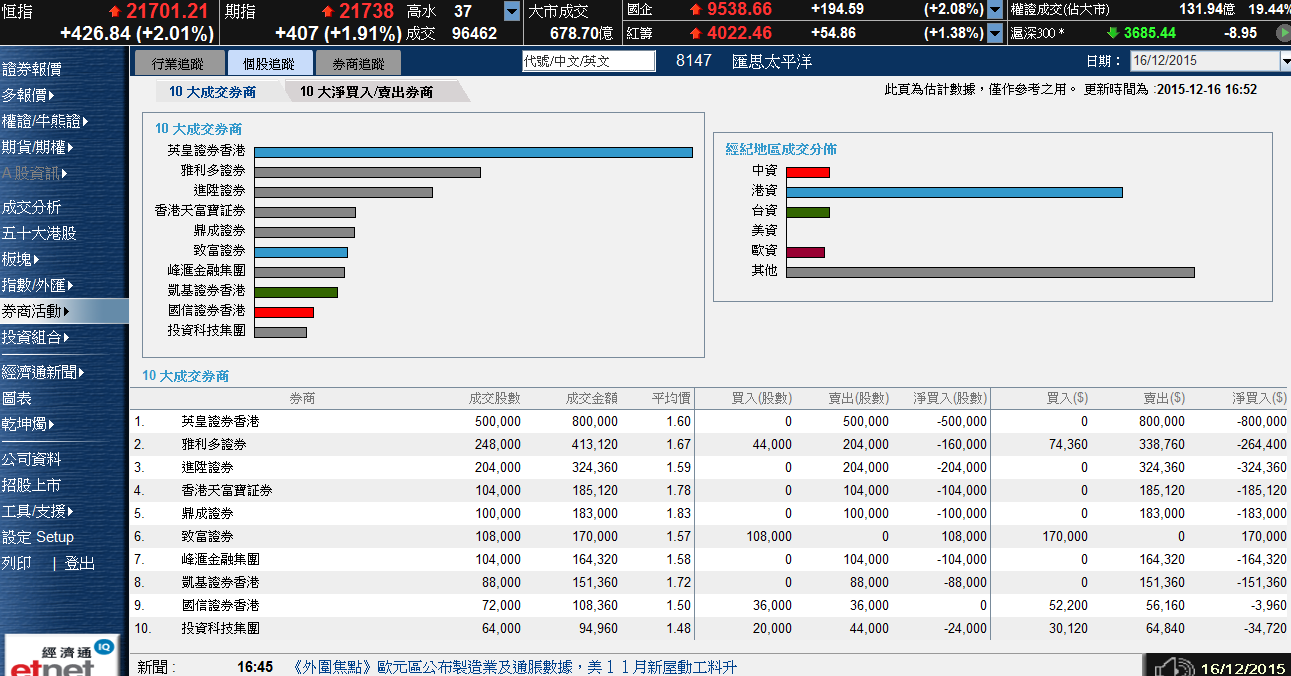
Task: Expand 指數/外匯 sidebar menu
Action: tap(38, 285)
